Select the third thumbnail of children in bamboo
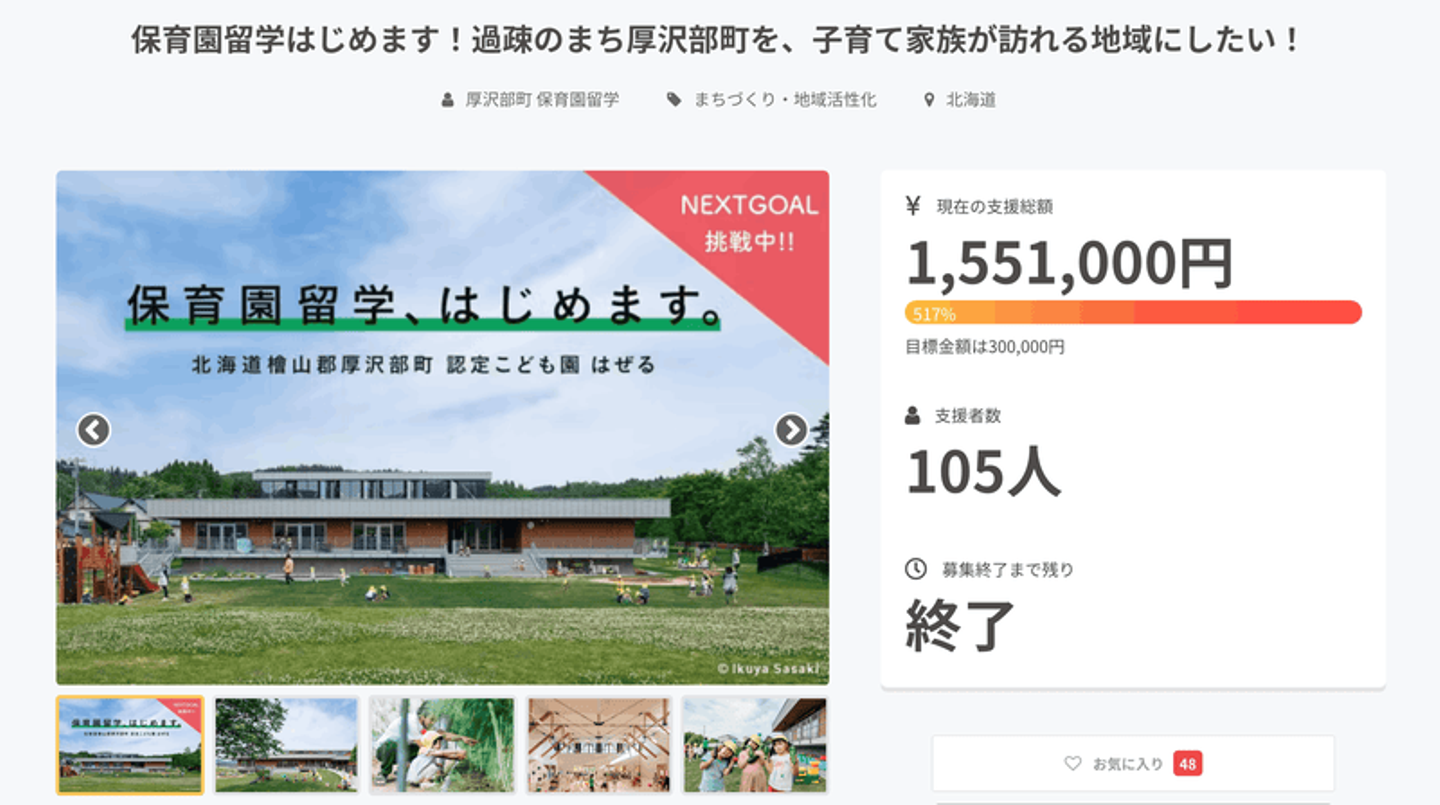The image size is (1440, 805). coord(442,745)
